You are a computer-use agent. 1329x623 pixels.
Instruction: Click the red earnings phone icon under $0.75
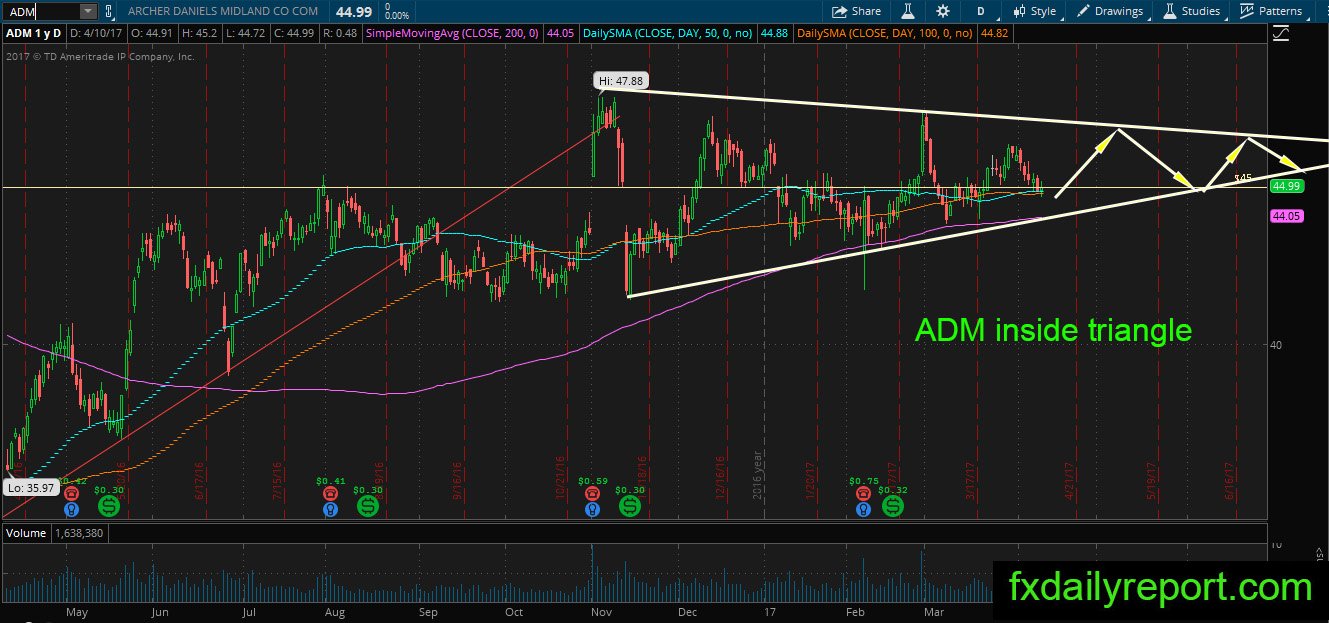(x=863, y=492)
